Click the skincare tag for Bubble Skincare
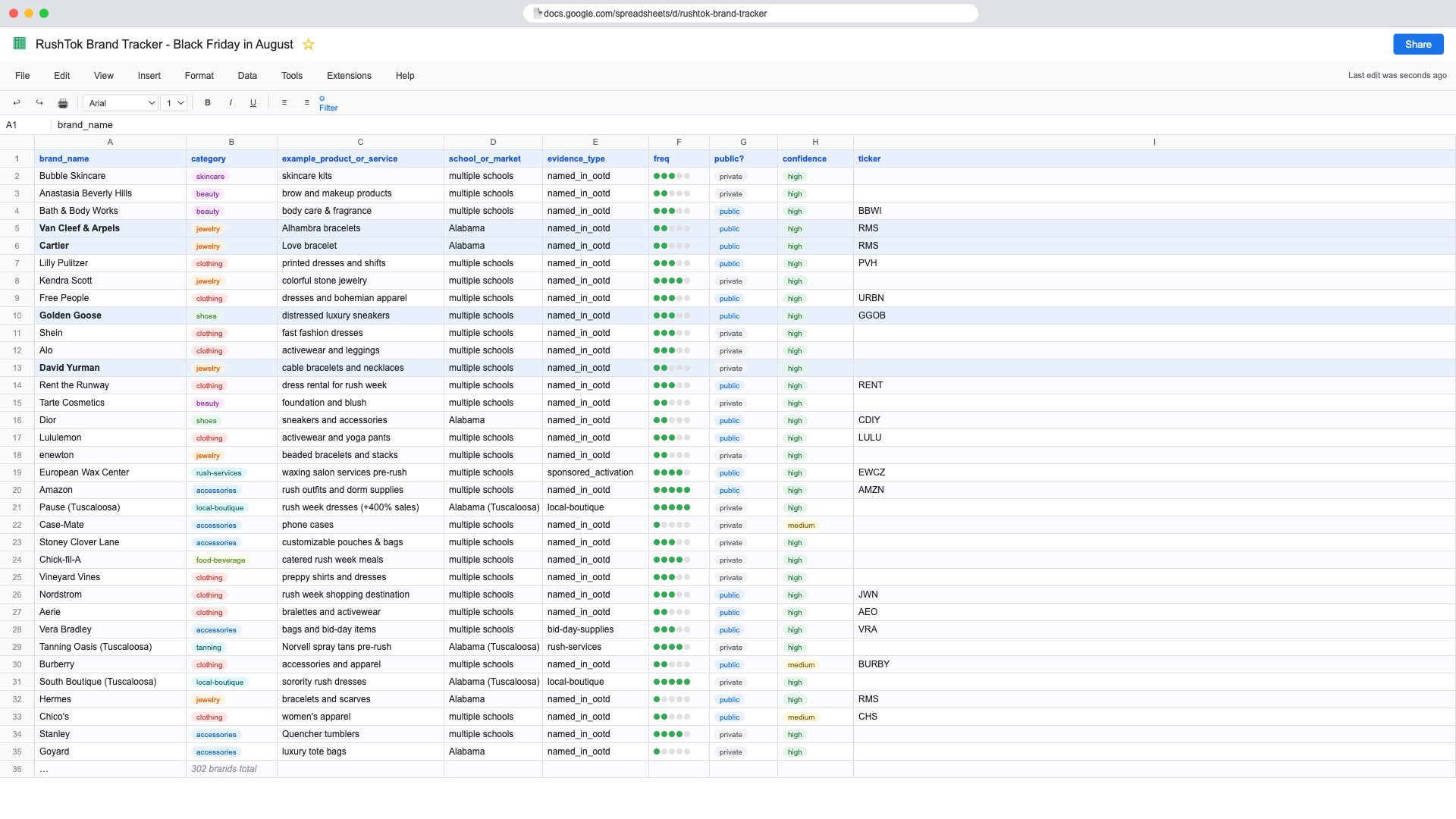The image size is (1456, 819). (x=210, y=177)
